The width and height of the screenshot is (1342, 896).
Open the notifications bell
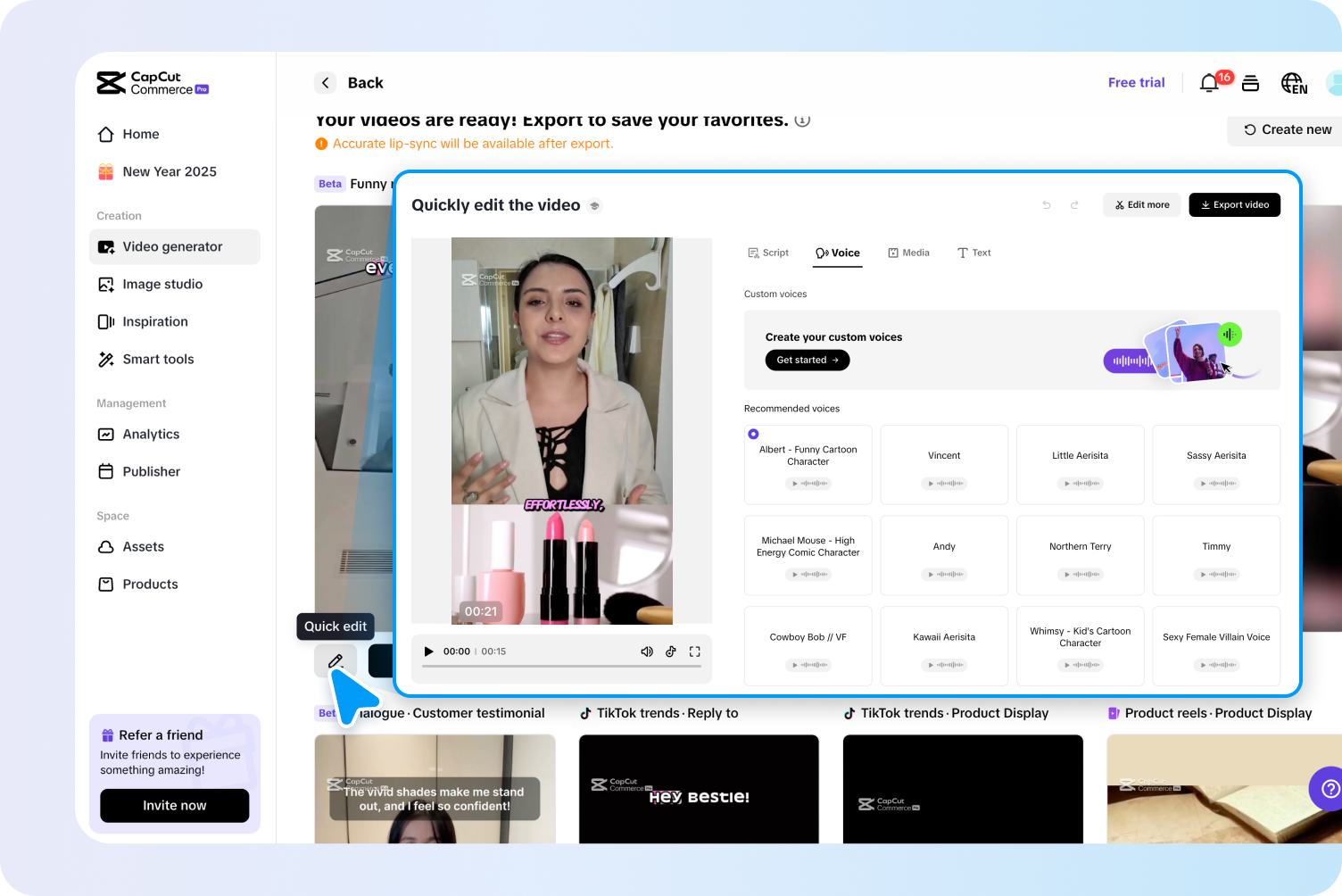1209,83
